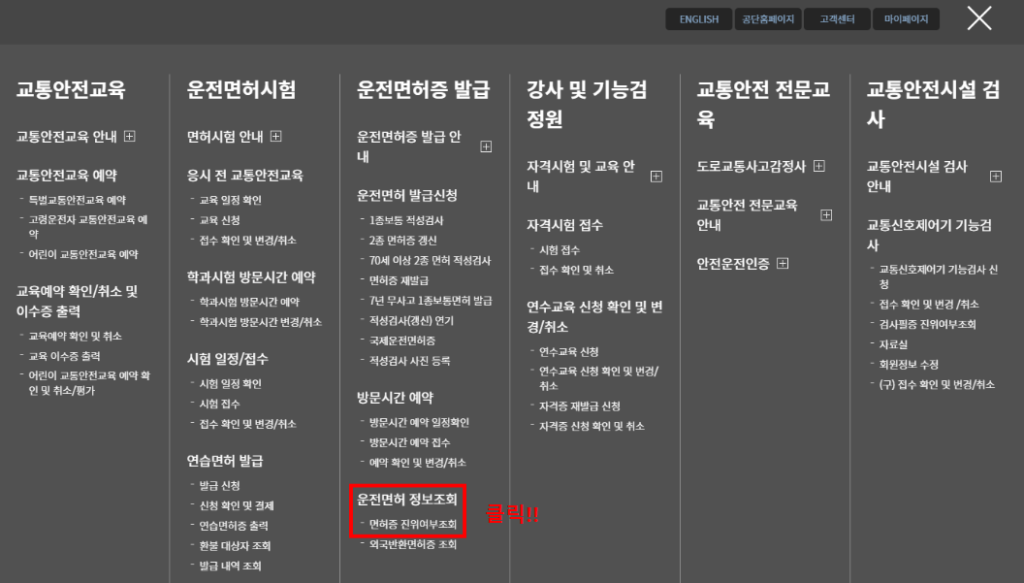Viewport: 1024px width, 583px height.
Task: Expand 교통안전교육 안내 plus icon
Action: 129,136
